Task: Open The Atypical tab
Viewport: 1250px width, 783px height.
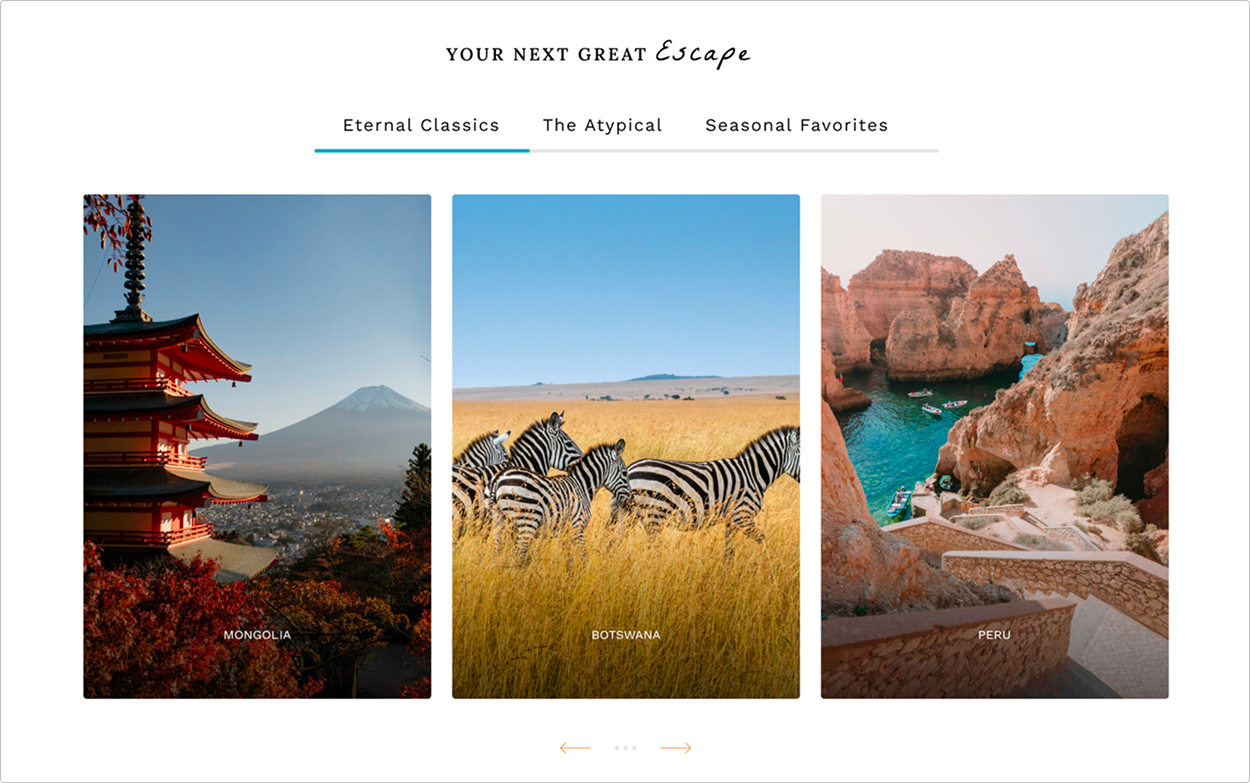Action: (602, 125)
